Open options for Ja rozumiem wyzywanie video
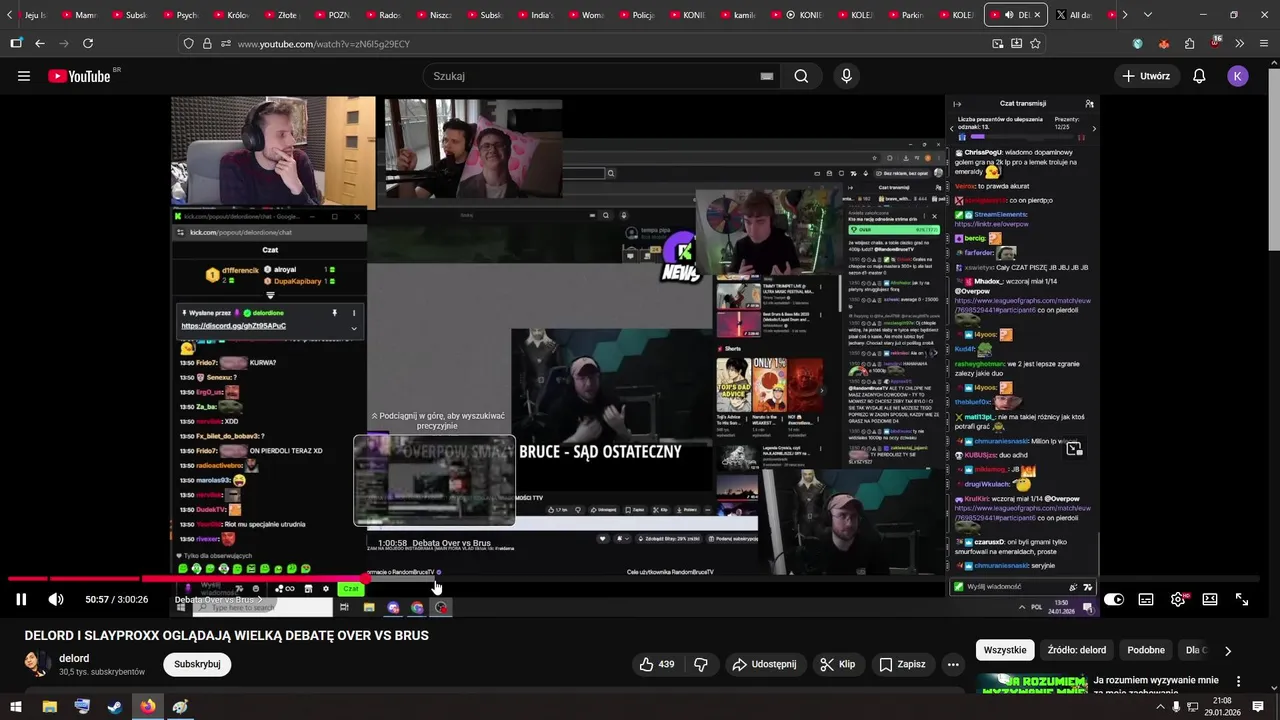1280x720 pixels. [1238, 681]
